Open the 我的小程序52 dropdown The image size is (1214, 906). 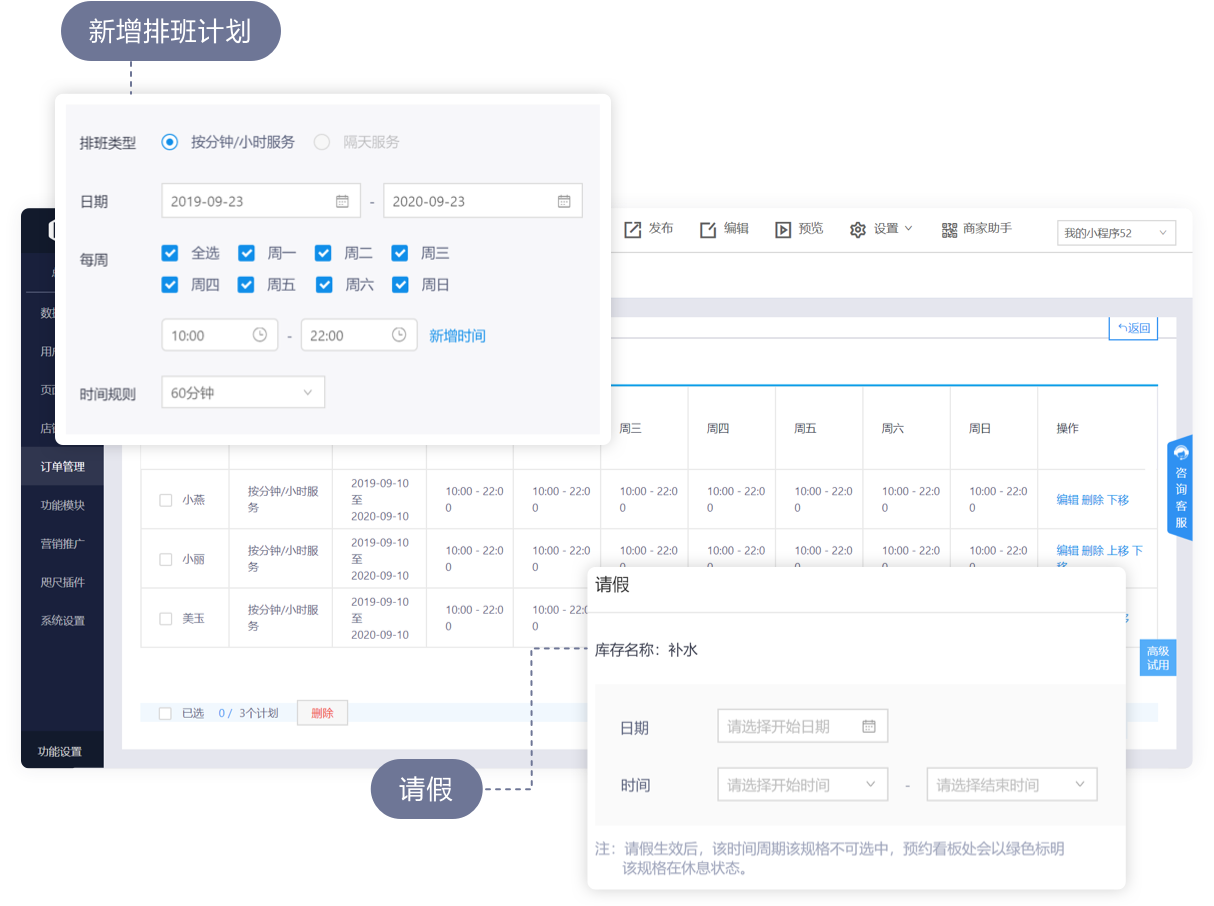tap(1116, 233)
